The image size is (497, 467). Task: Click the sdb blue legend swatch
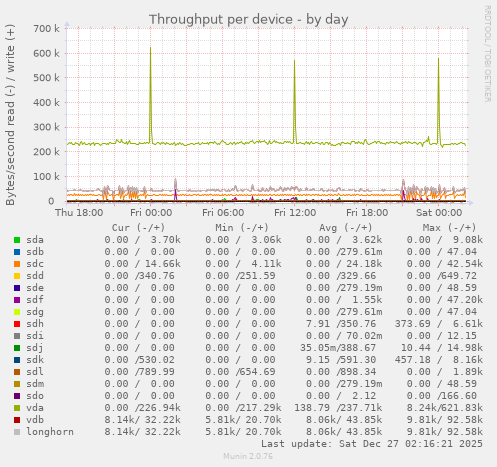[17, 252]
